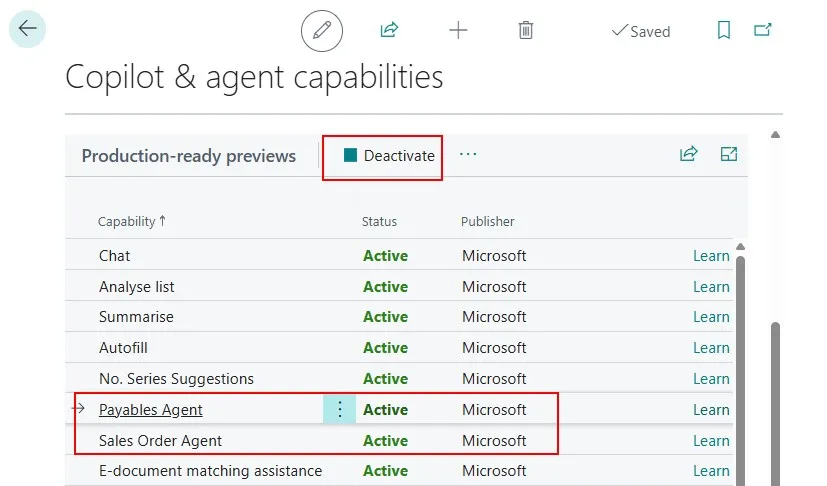Screen dimensions: 827x486
Task: Open the three-dots more options menu
Action: click(x=468, y=154)
